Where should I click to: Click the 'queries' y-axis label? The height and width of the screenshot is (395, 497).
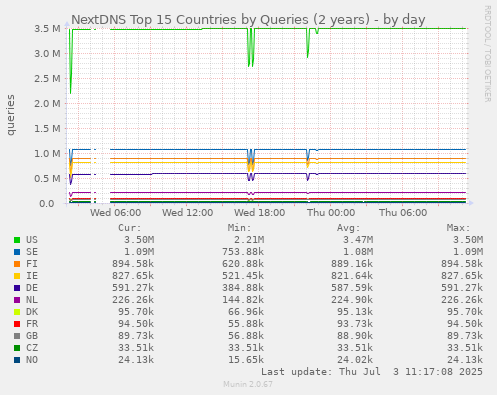click(x=11, y=115)
